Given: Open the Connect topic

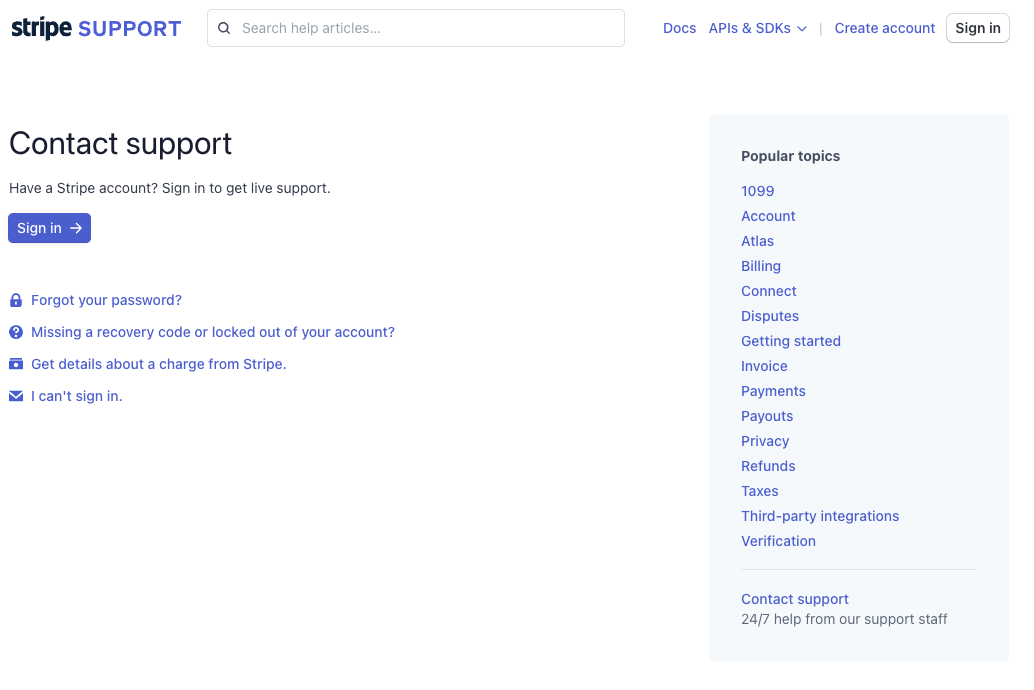Looking at the screenshot, I should click(769, 292).
